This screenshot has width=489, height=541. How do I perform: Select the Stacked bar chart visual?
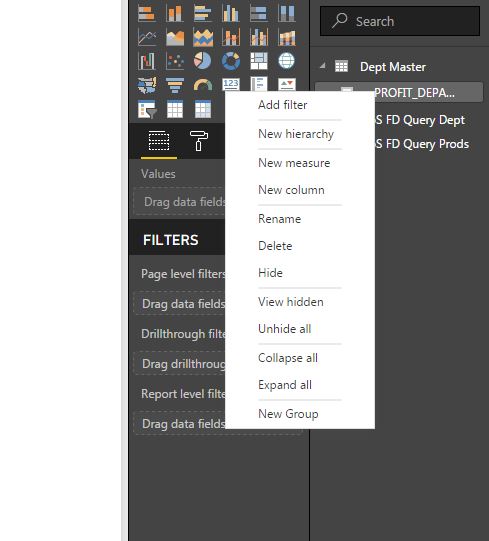click(147, 13)
